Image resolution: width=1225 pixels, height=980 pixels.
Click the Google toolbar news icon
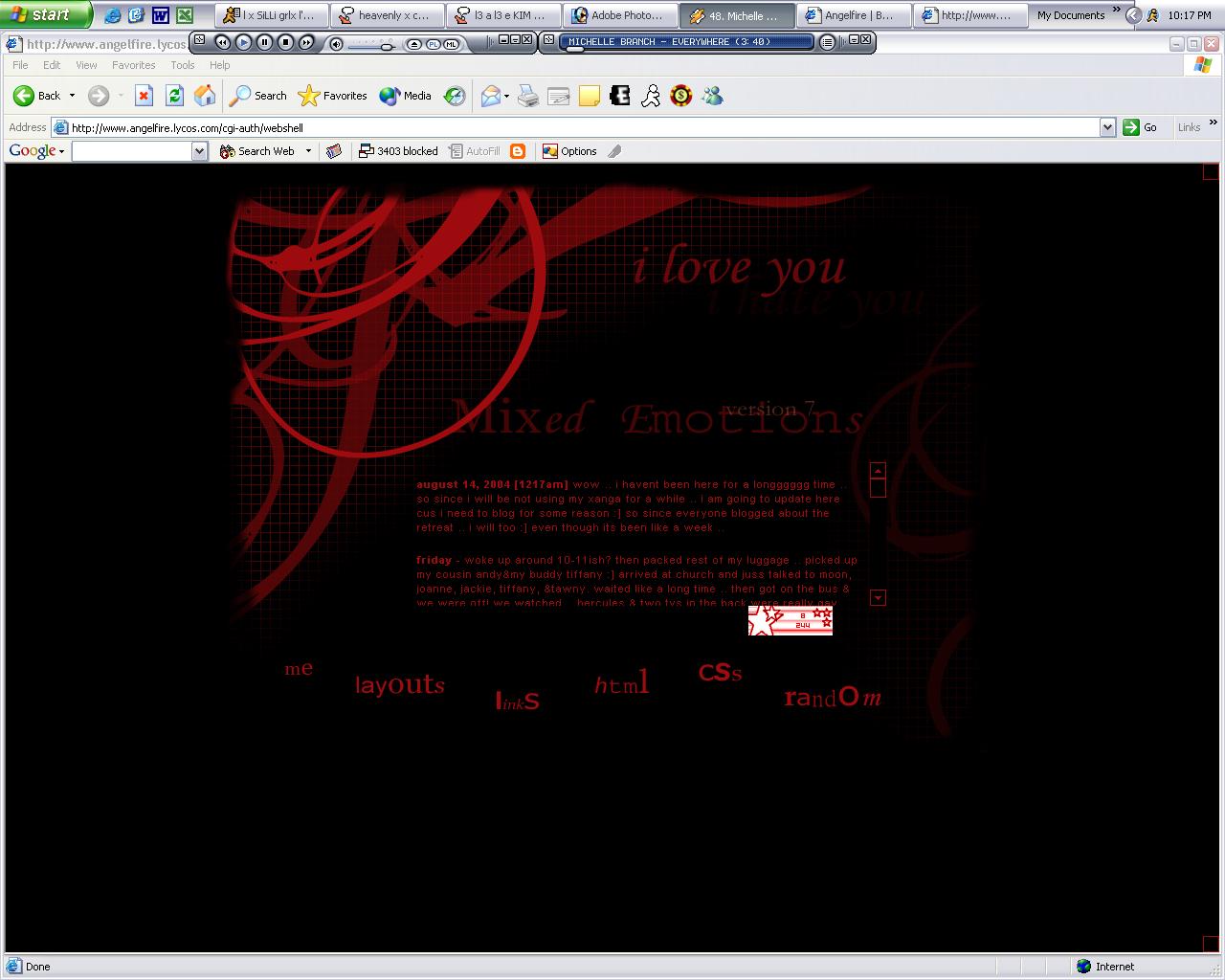(x=334, y=151)
